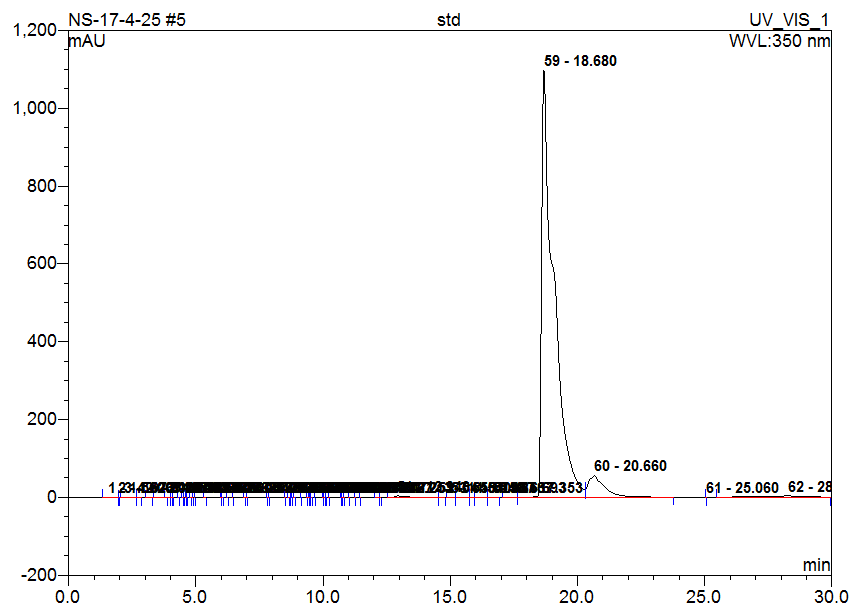Screen dimensions: 859x616
Task: Click the peak label 59 - 18.680
Action: (580, 61)
